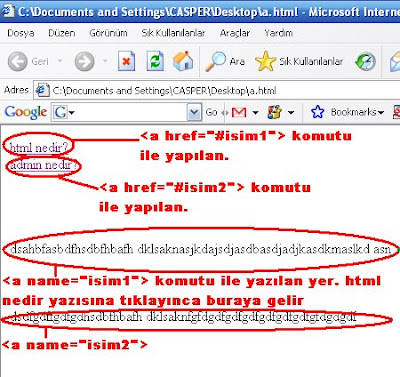Expand the Google search box dropdown
400x377 pixels.
[x=194, y=112]
